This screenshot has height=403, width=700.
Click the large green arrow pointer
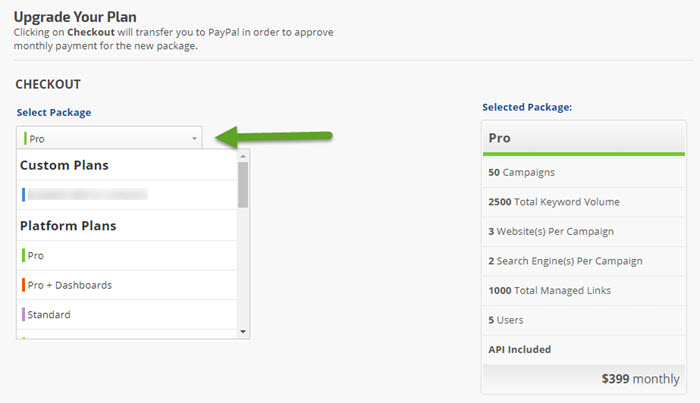click(x=275, y=135)
